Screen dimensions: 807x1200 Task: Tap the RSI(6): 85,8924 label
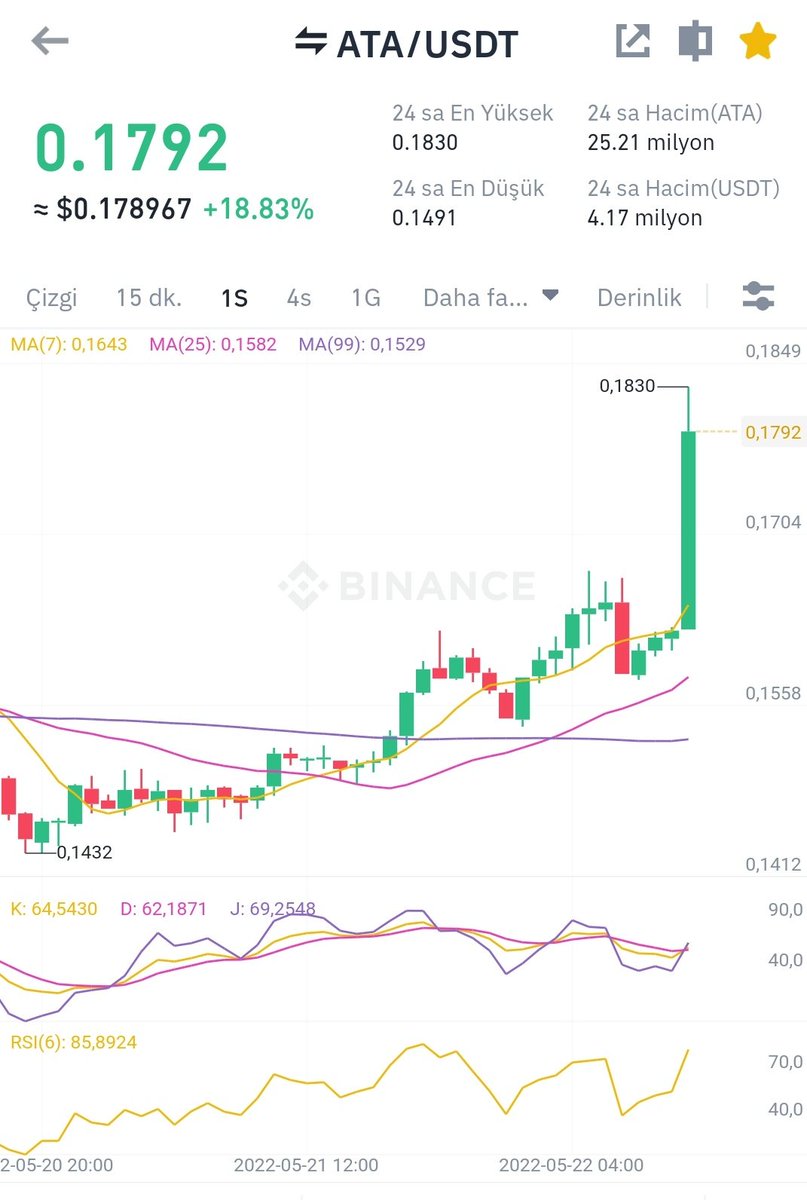coord(73,1042)
